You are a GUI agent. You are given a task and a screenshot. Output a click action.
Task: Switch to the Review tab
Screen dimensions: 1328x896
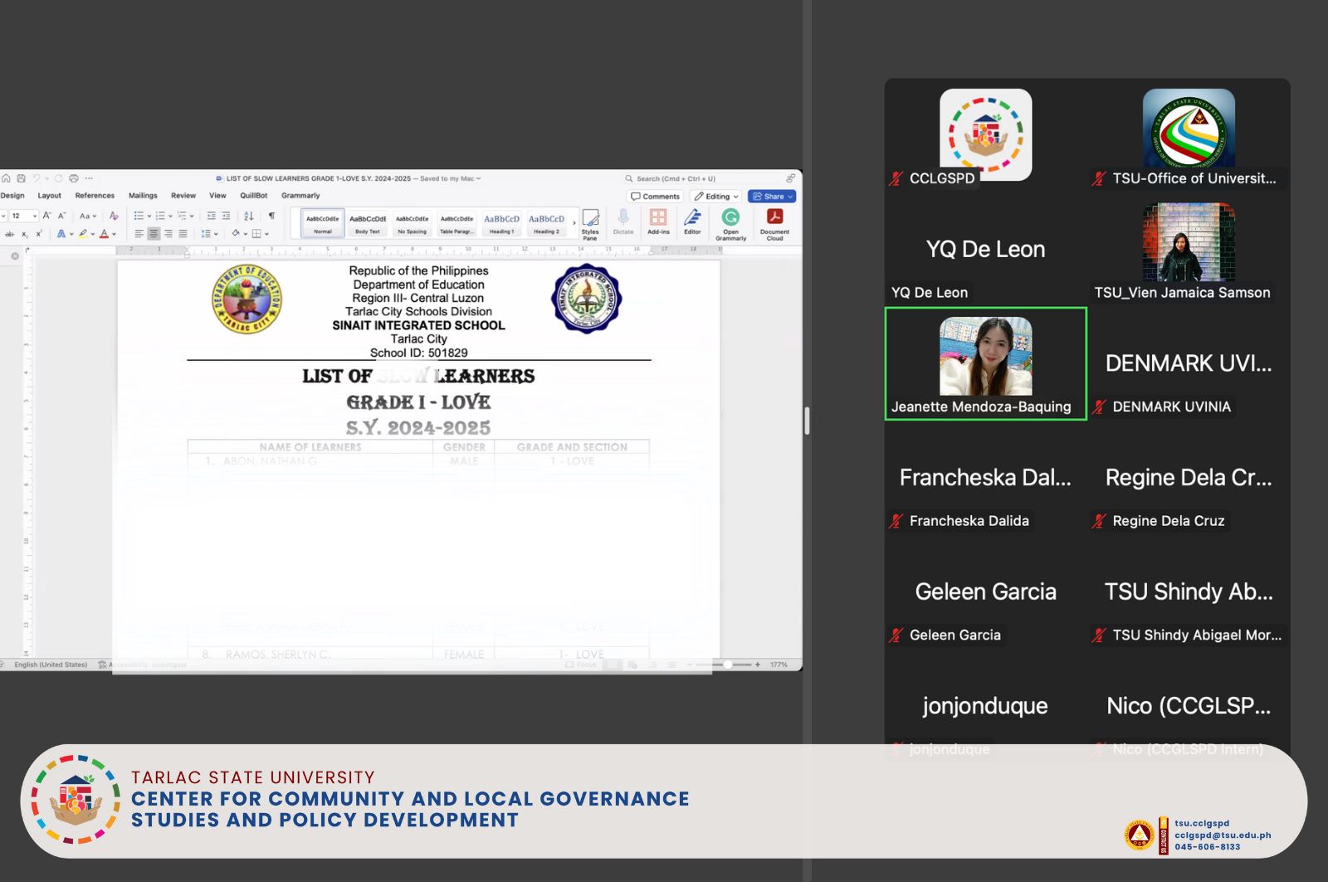point(183,196)
